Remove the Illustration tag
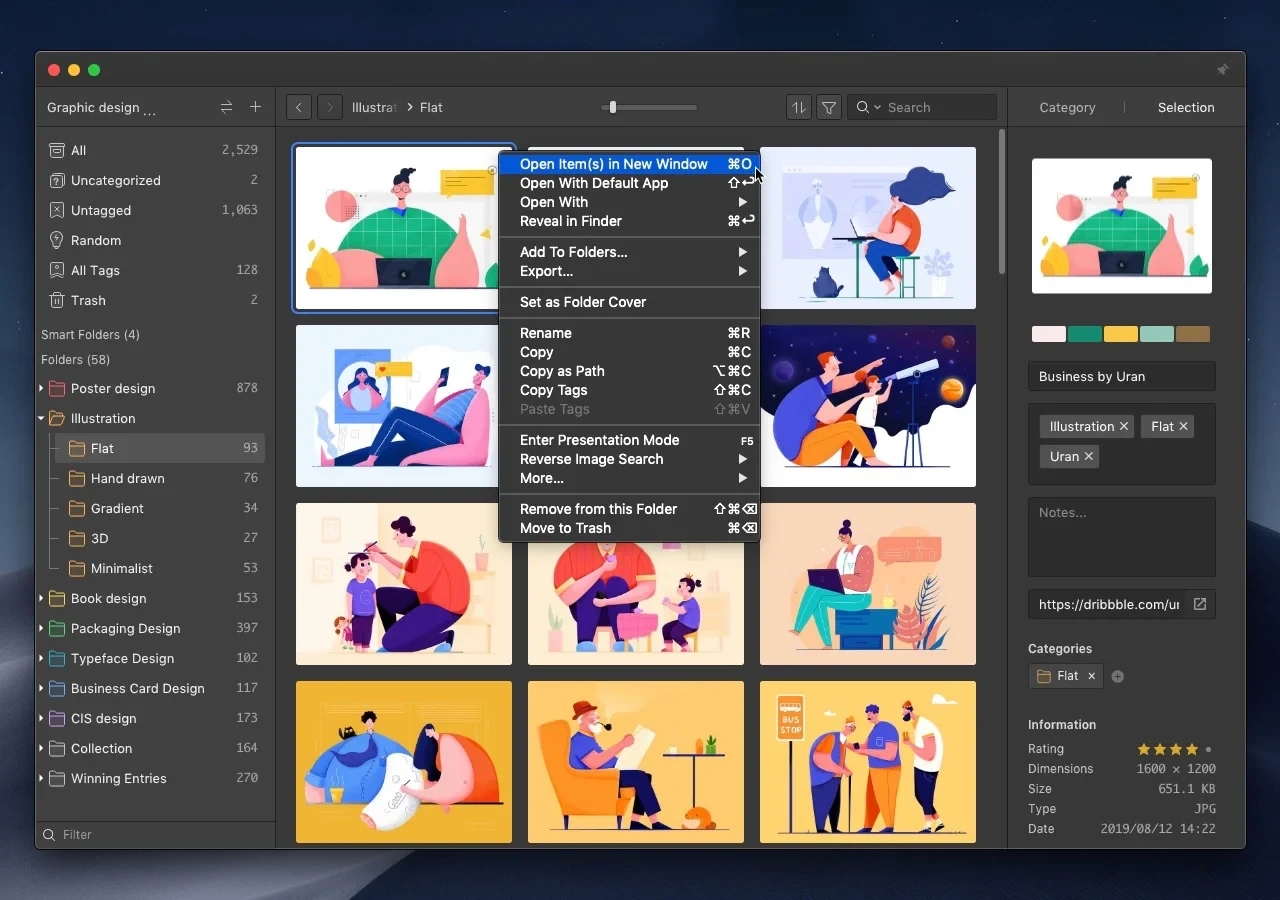This screenshot has height=900, width=1280. [1124, 426]
